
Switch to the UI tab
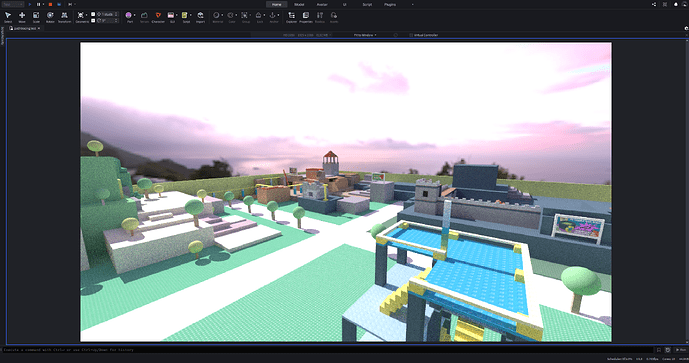point(344,4)
